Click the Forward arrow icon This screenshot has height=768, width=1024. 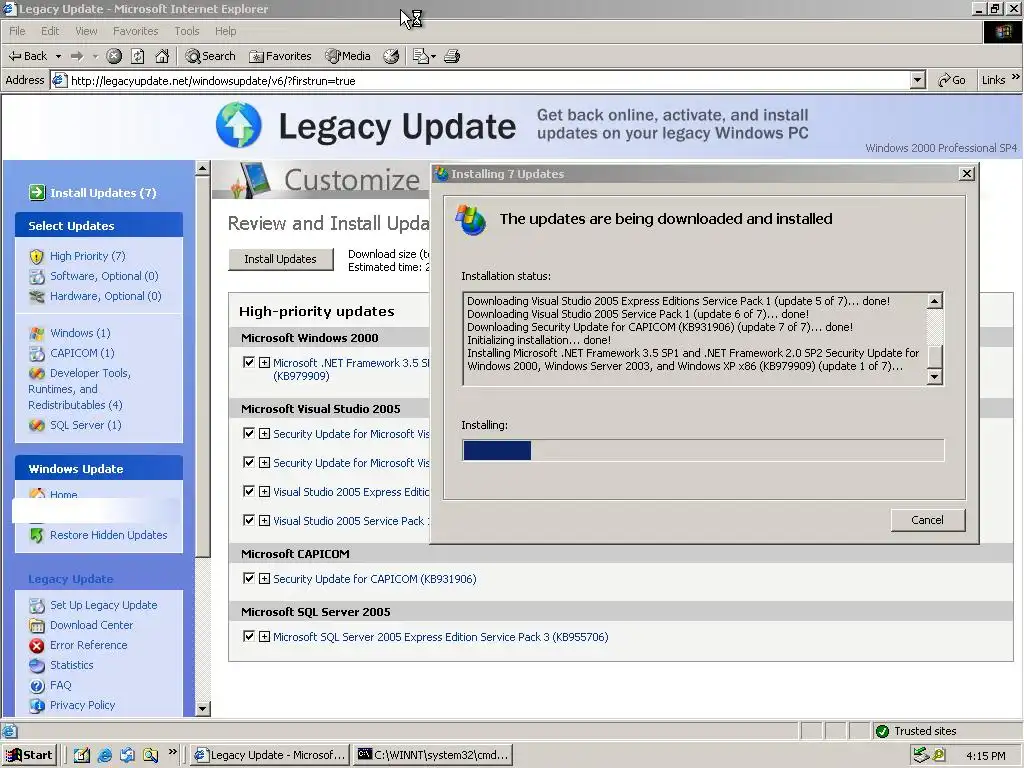pyautogui.click(x=77, y=56)
